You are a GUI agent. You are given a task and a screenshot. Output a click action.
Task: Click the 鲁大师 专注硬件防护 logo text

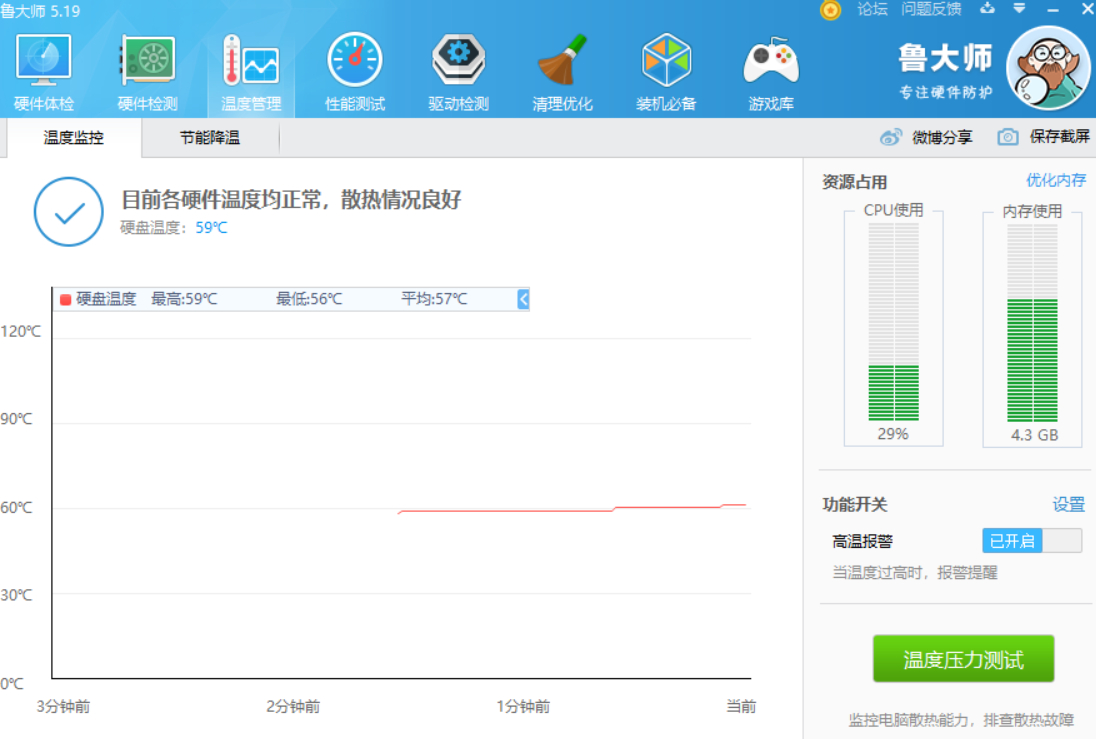pyautogui.click(x=945, y=71)
